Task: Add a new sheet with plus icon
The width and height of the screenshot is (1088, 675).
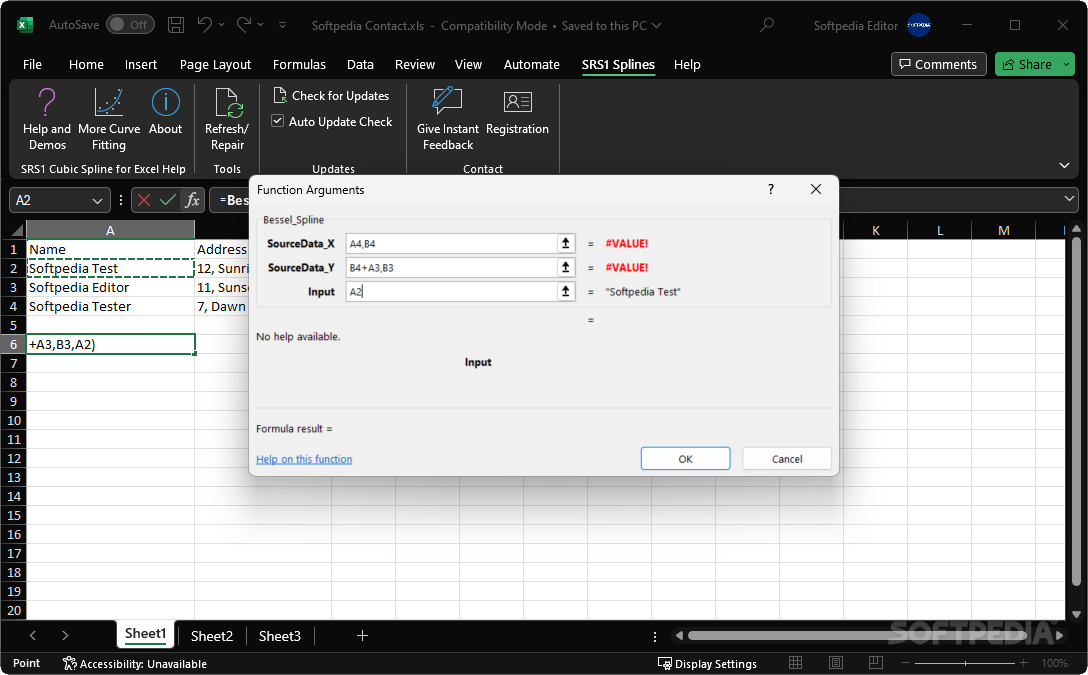Action: 362,635
